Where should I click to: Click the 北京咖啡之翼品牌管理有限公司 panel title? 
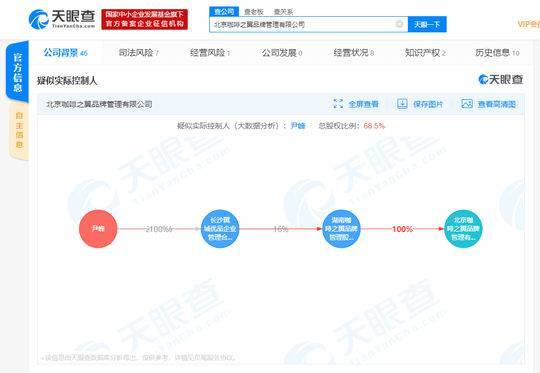pos(99,104)
